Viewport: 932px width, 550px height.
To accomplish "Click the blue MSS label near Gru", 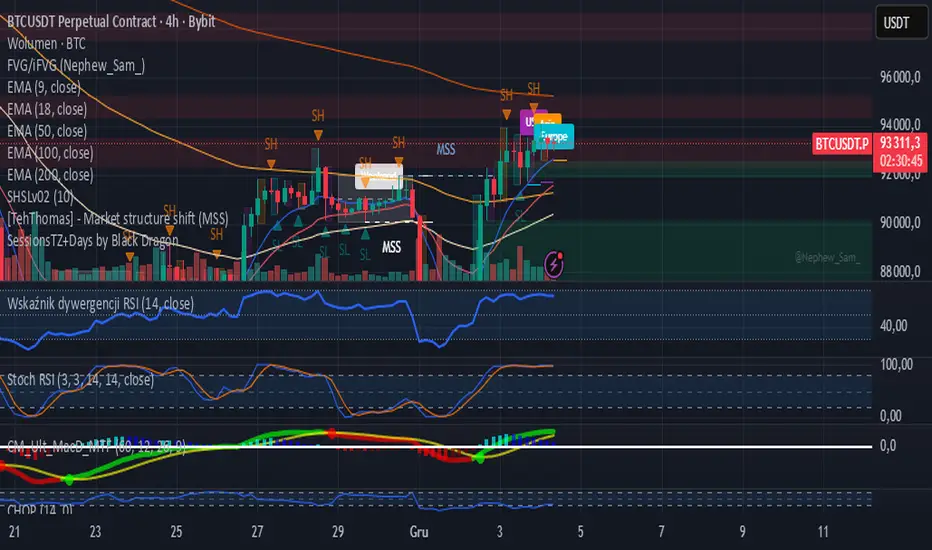I will [446, 149].
